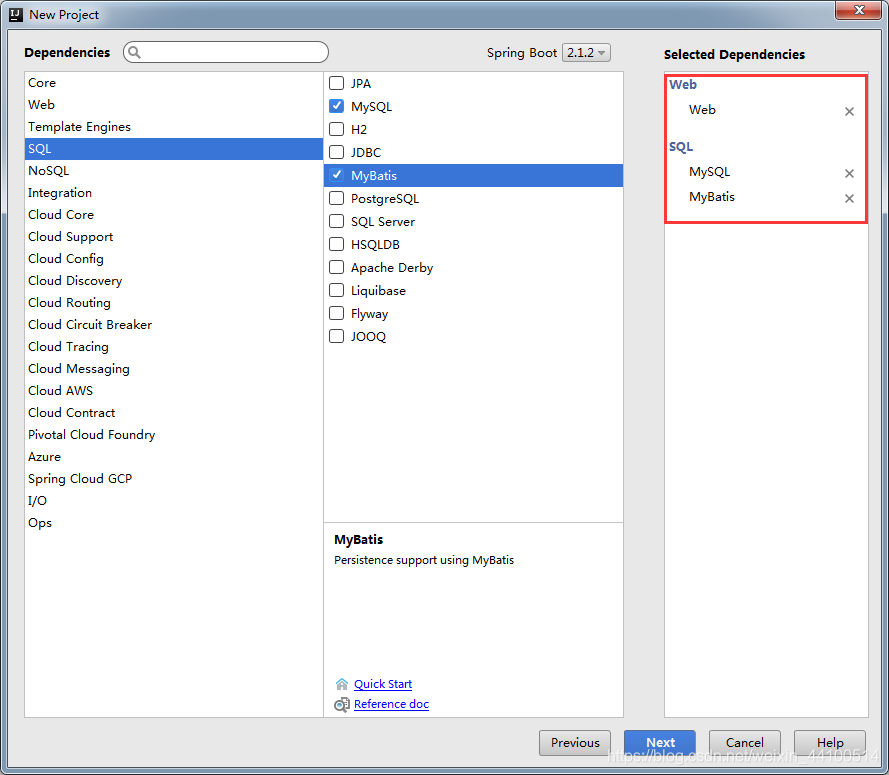Choose Cloud Config category
Screen dimensions: 889x775
(173, 259)
